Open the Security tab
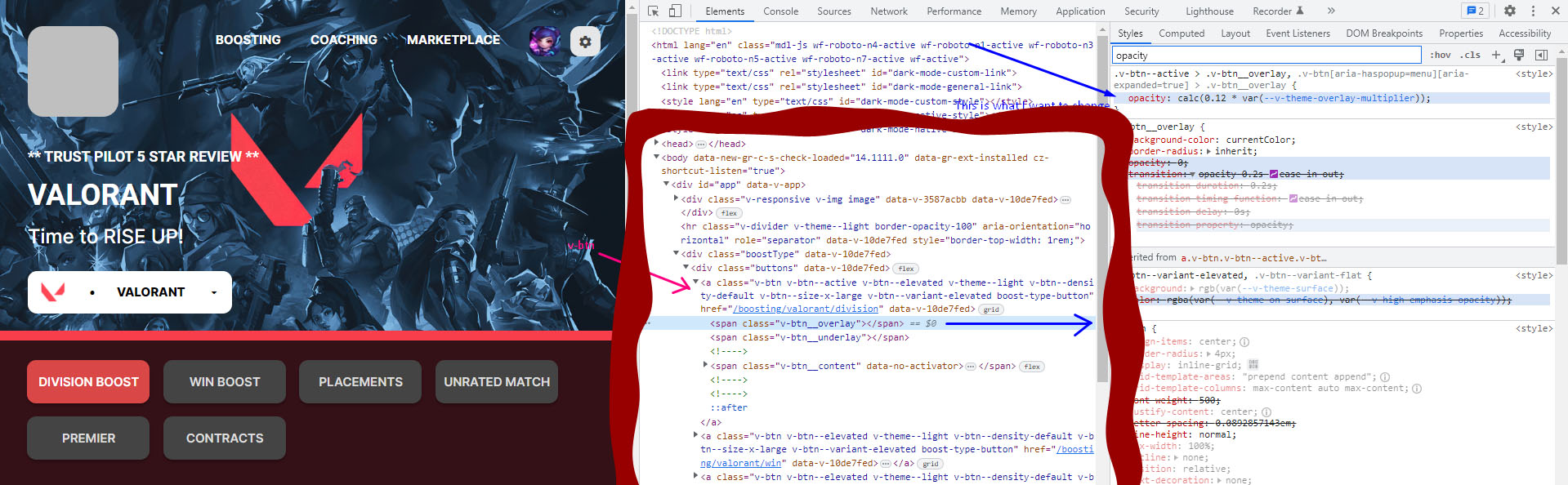1568x485 pixels. point(1141,11)
